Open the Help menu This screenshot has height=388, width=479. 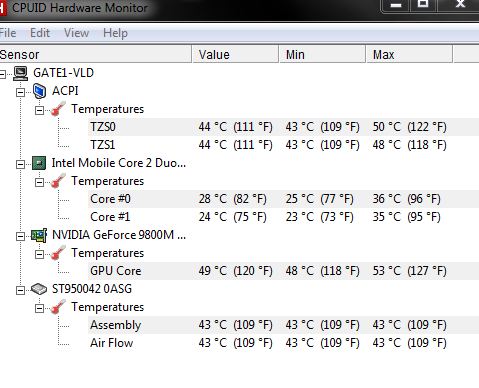click(x=115, y=33)
